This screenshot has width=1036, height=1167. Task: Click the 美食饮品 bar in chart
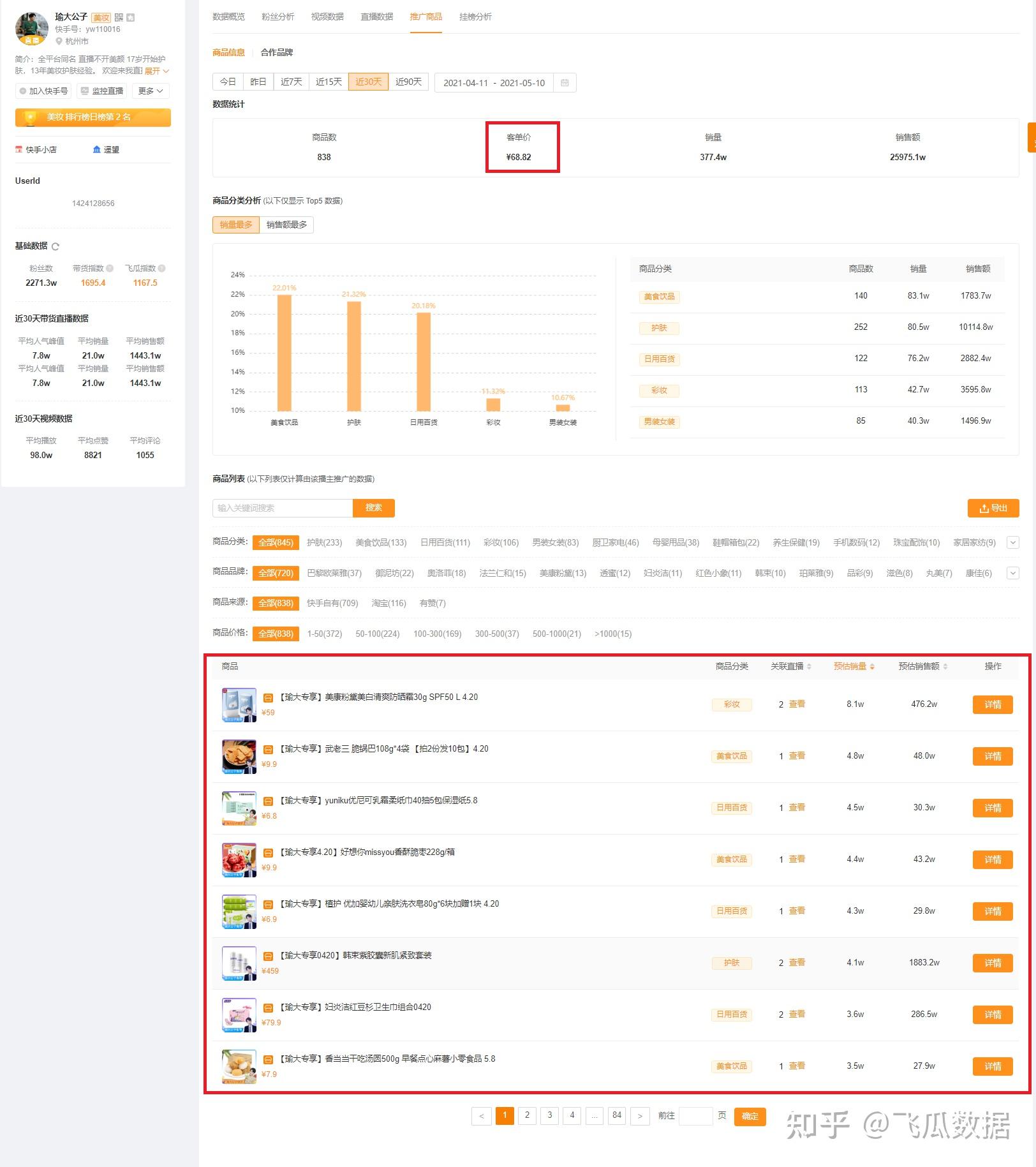pos(285,353)
